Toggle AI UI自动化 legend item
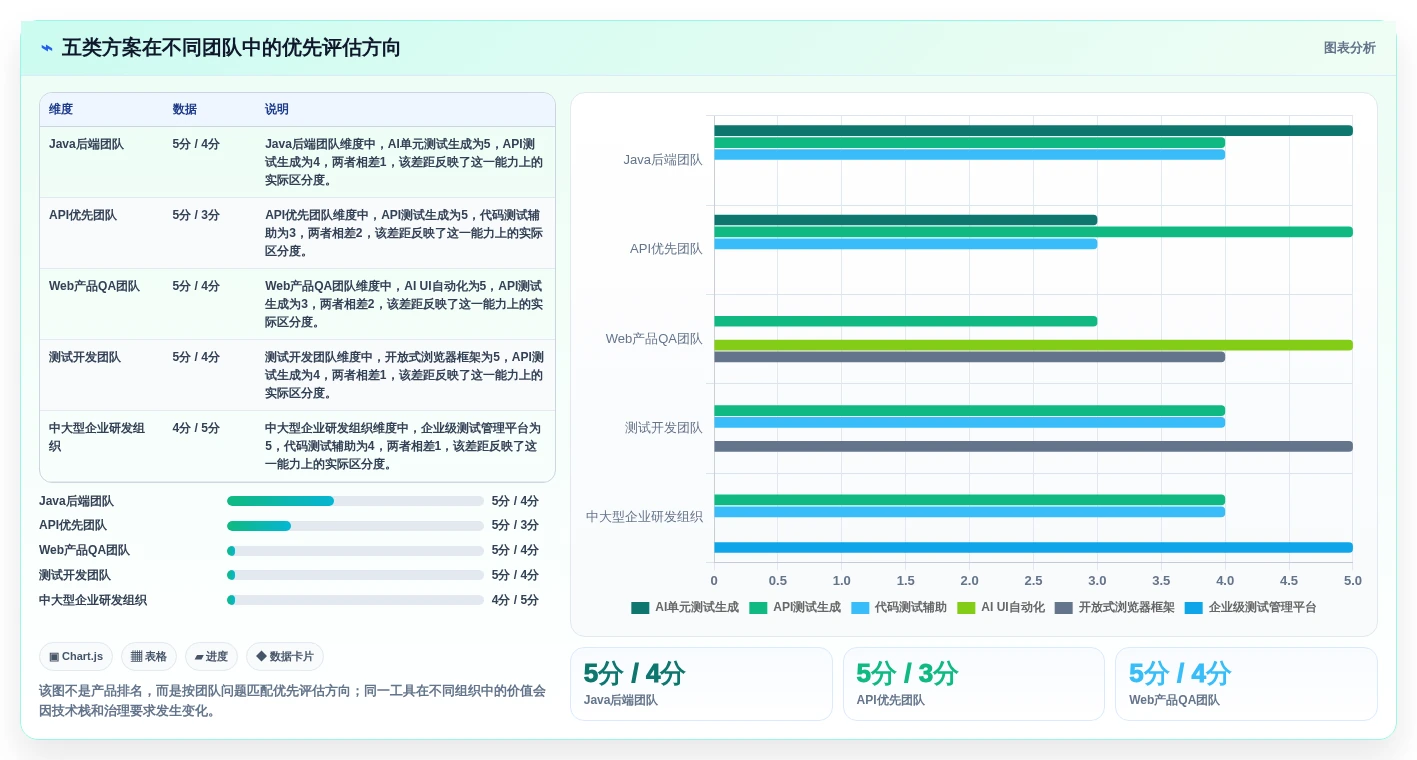The height and width of the screenshot is (760, 1417). (1001, 607)
